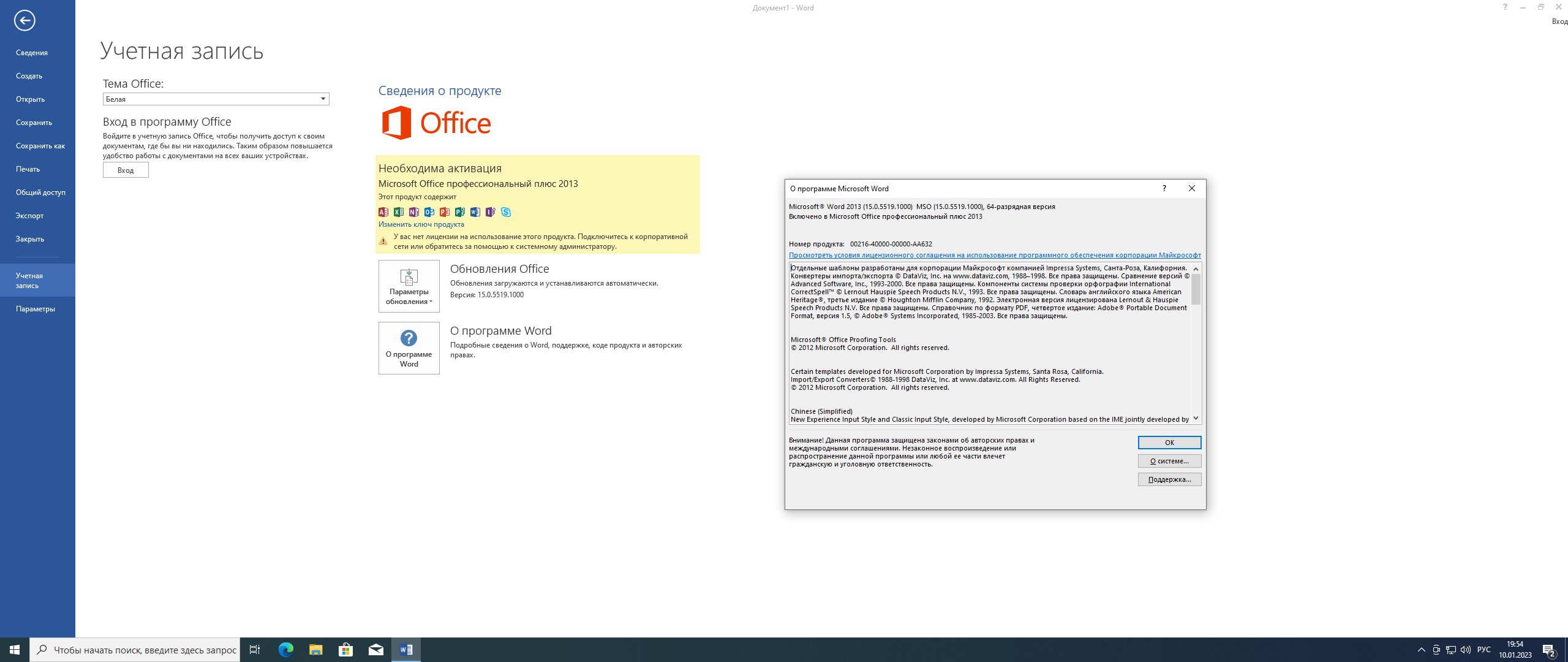Click the help question mark in the About dialog
Image resolution: width=1568 pixels, height=662 pixels.
point(1164,188)
